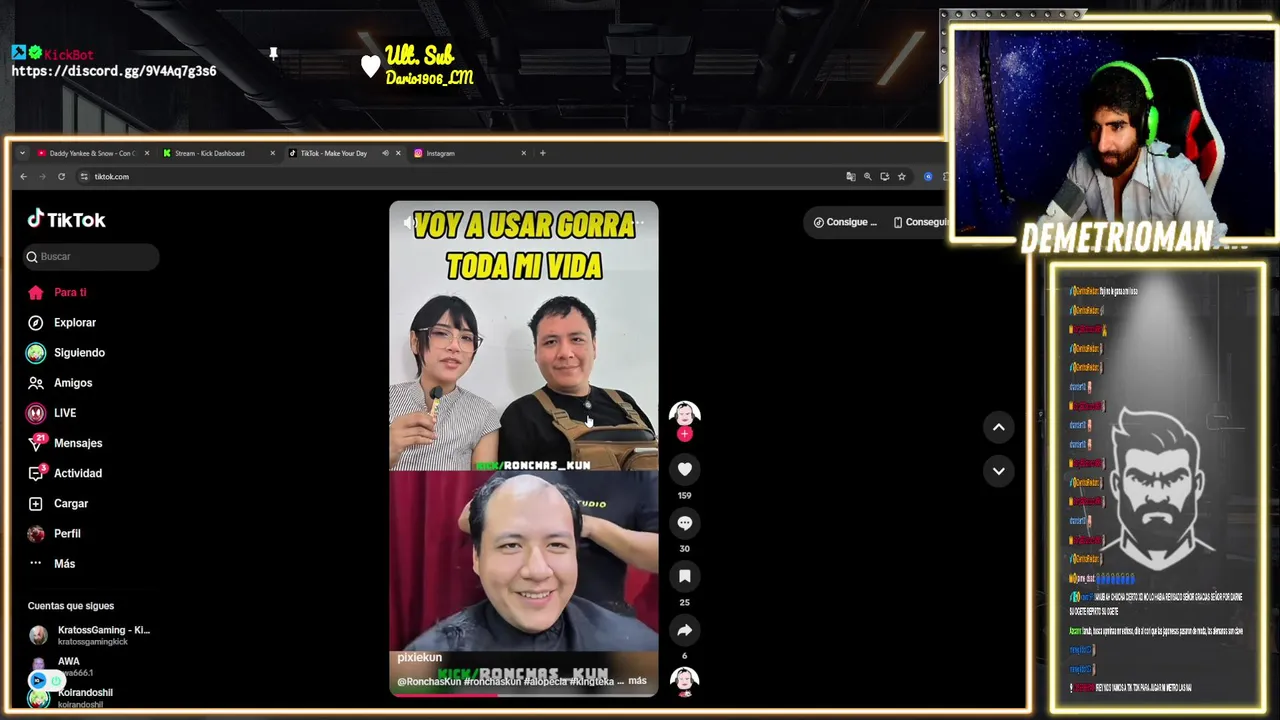Screen dimensions: 1280x720
Task: Save video with bookmark icon
Action: tap(685, 576)
